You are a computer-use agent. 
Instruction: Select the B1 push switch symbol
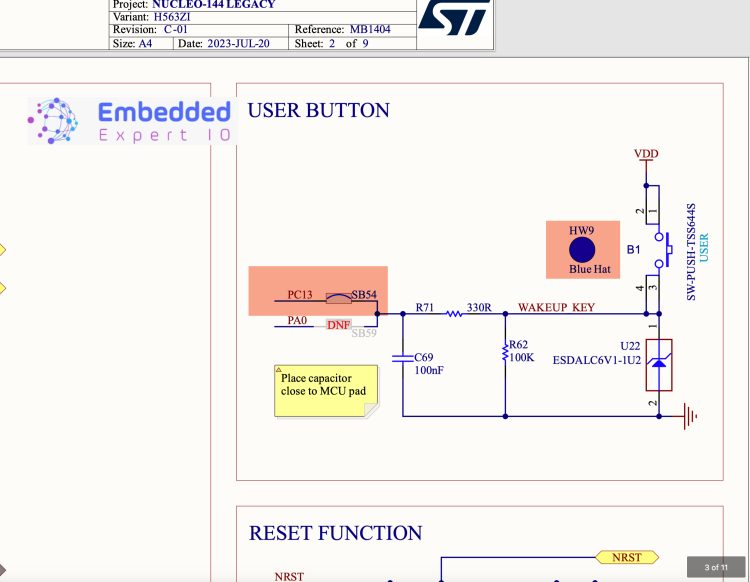pyautogui.click(x=660, y=250)
